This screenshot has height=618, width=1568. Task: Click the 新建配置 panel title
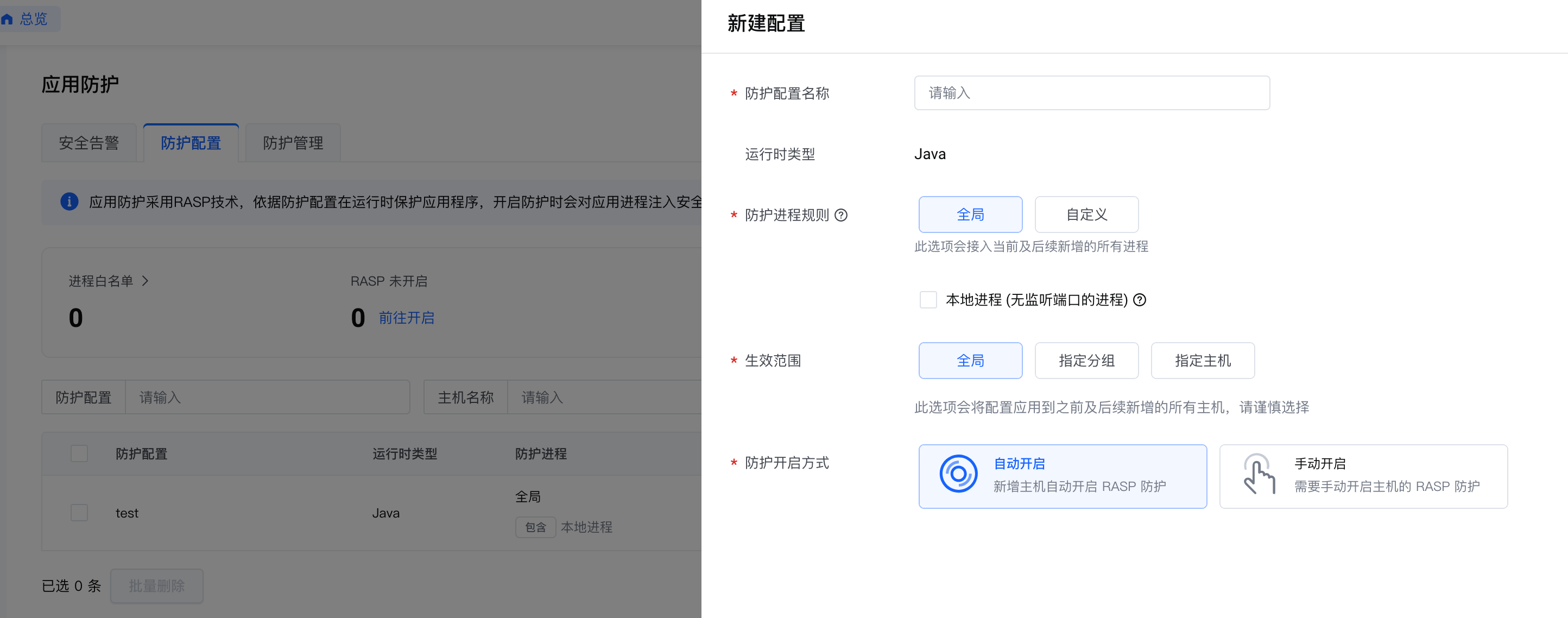tap(766, 24)
